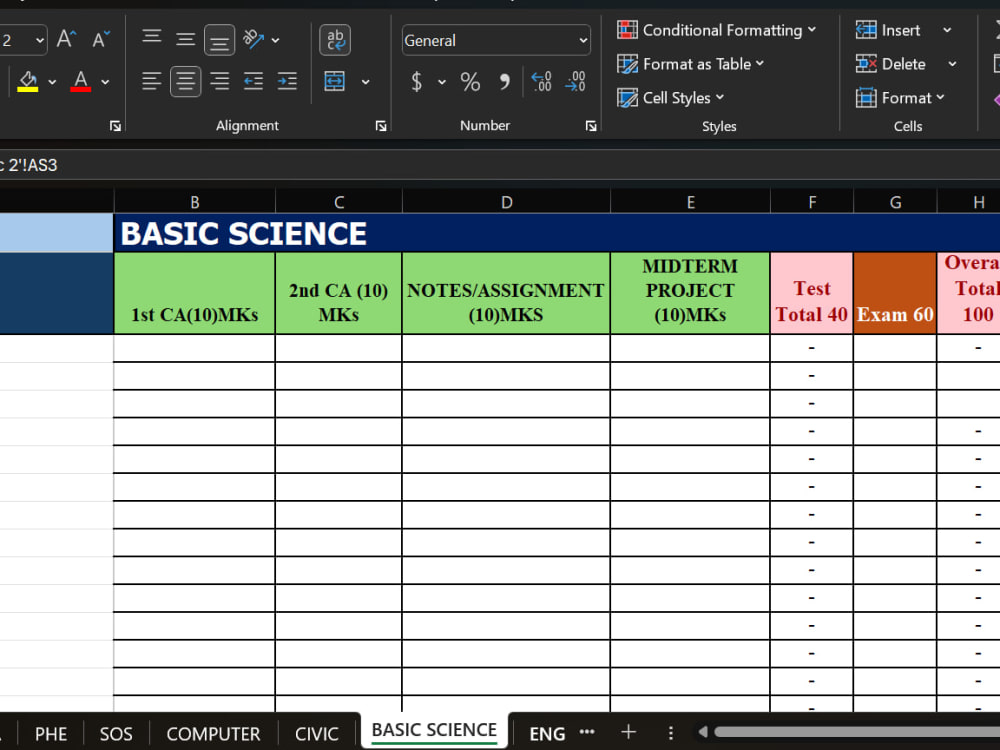Open Font settings dialog launcher
The image size is (1000, 750).
115,126
